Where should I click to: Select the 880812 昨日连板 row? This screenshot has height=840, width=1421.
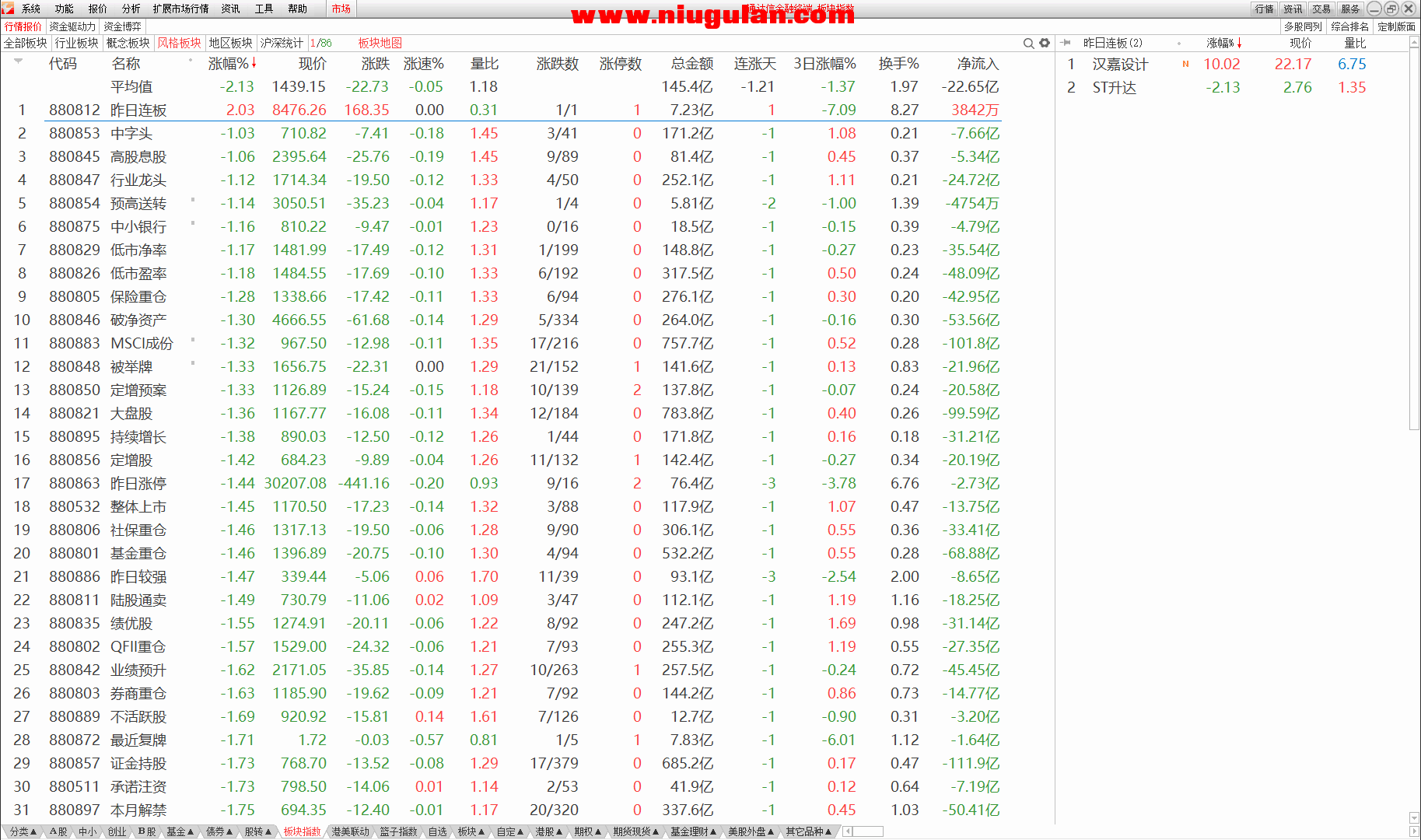[x=500, y=110]
